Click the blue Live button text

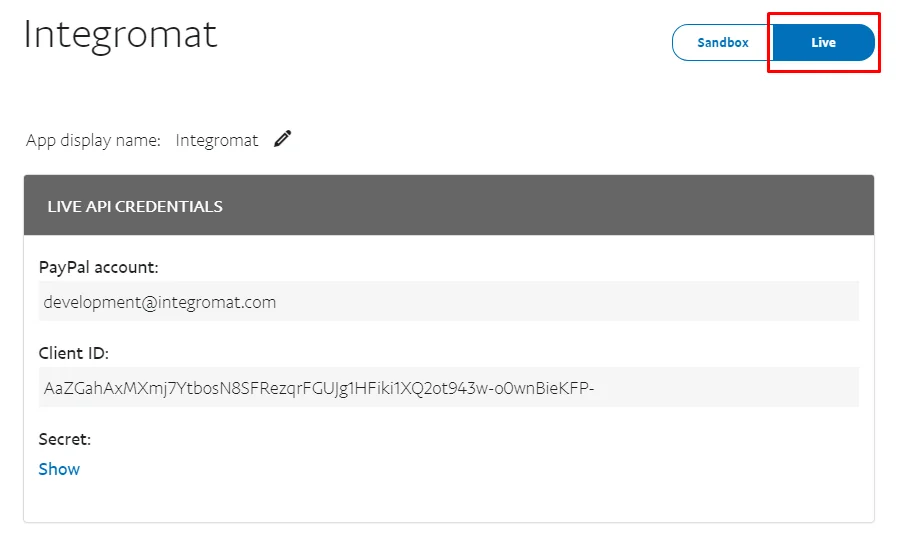tap(824, 42)
